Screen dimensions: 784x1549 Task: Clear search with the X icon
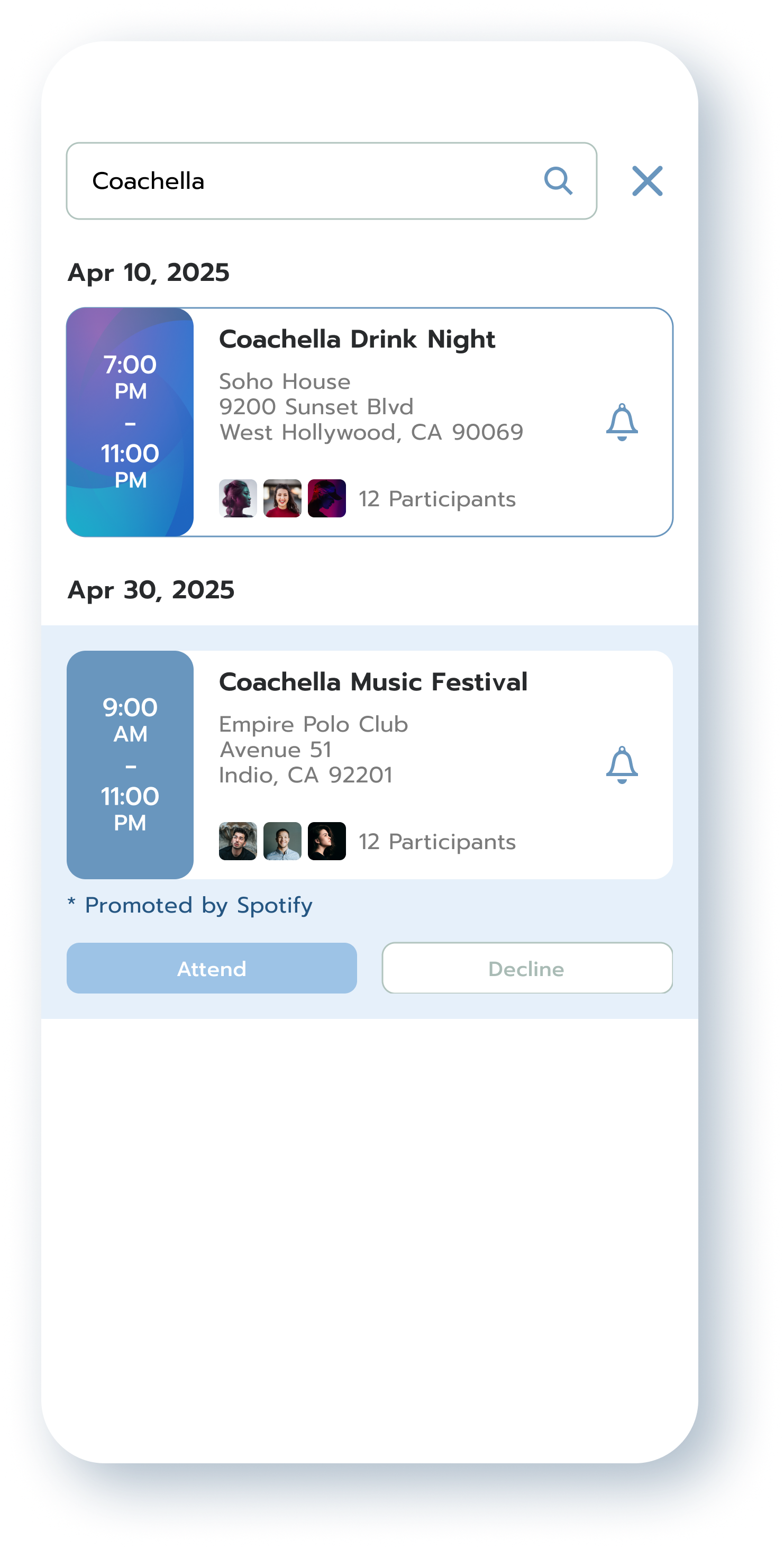tap(647, 181)
